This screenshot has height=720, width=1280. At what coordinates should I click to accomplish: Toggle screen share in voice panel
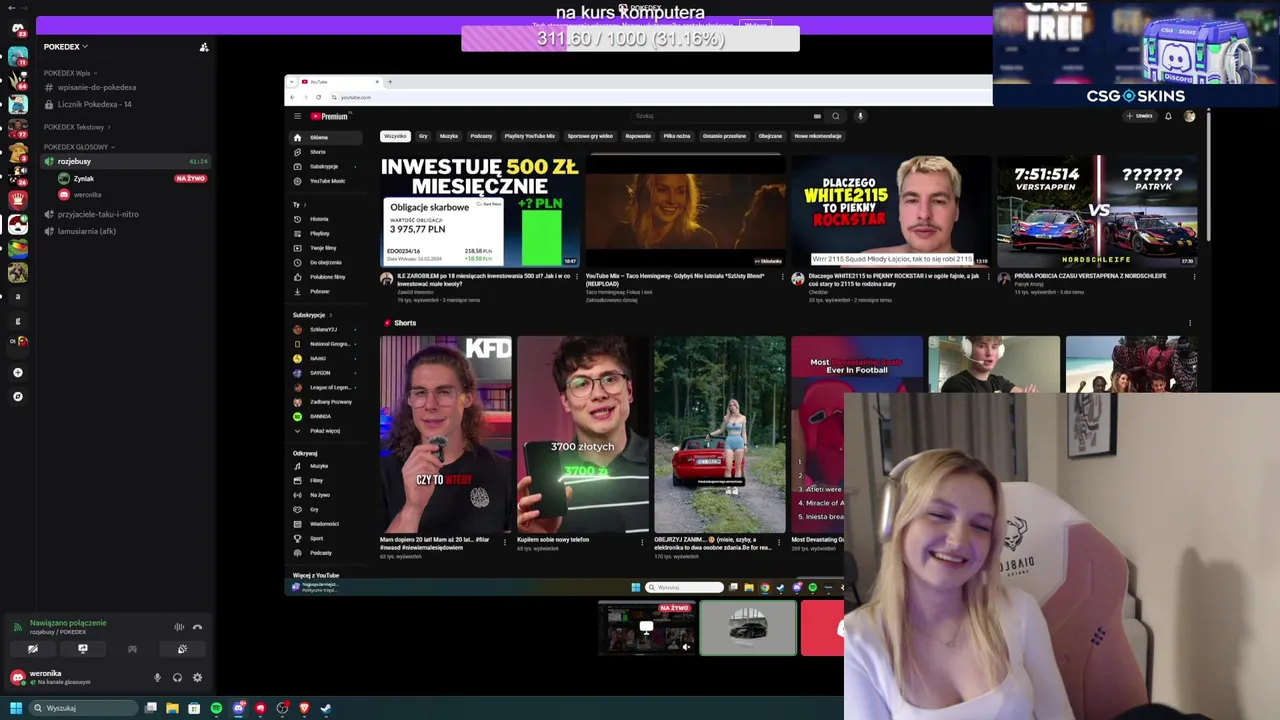(x=83, y=649)
